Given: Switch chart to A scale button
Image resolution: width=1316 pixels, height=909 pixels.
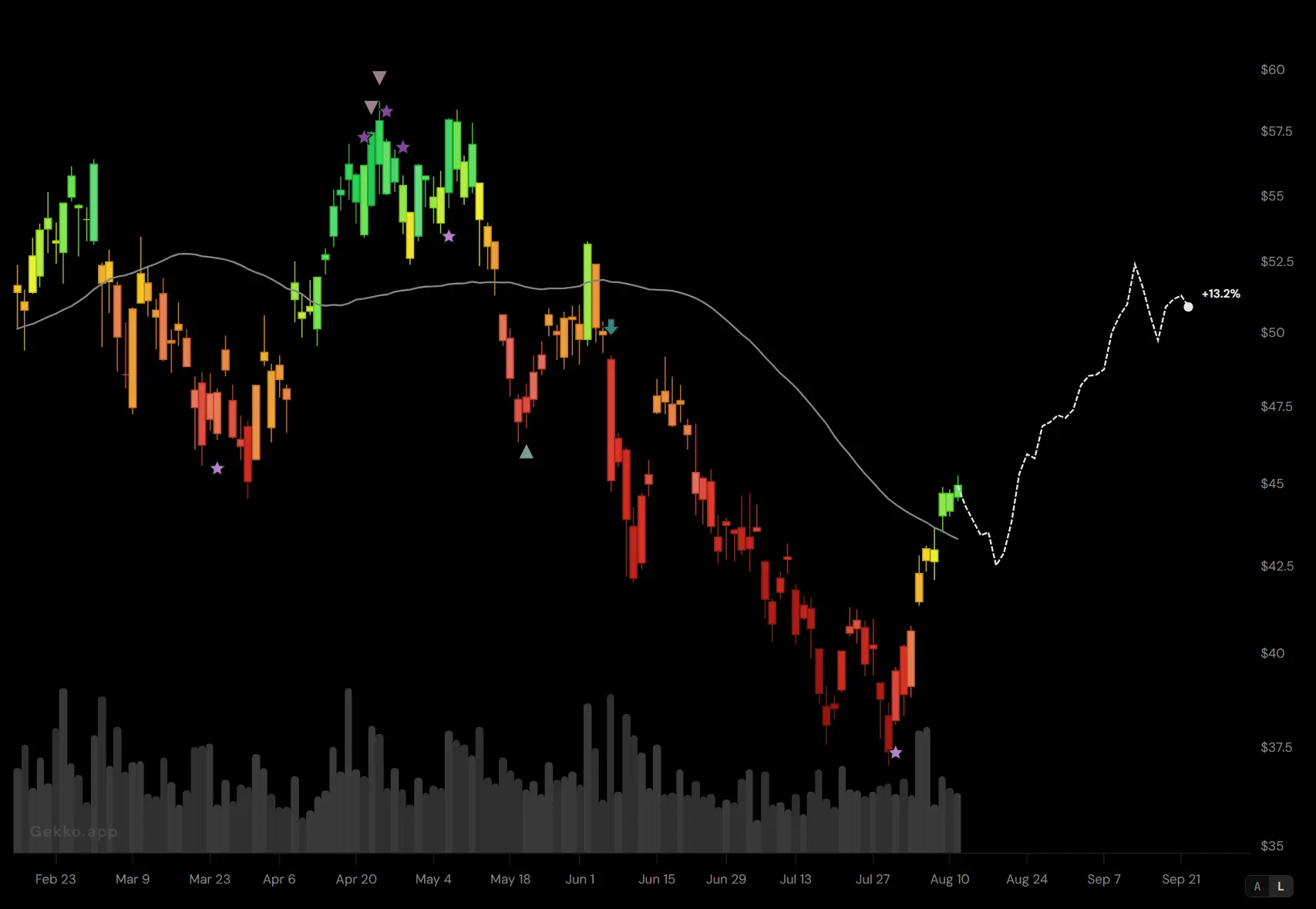Looking at the screenshot, I should pyautogui.click(x=1257, y=887).
